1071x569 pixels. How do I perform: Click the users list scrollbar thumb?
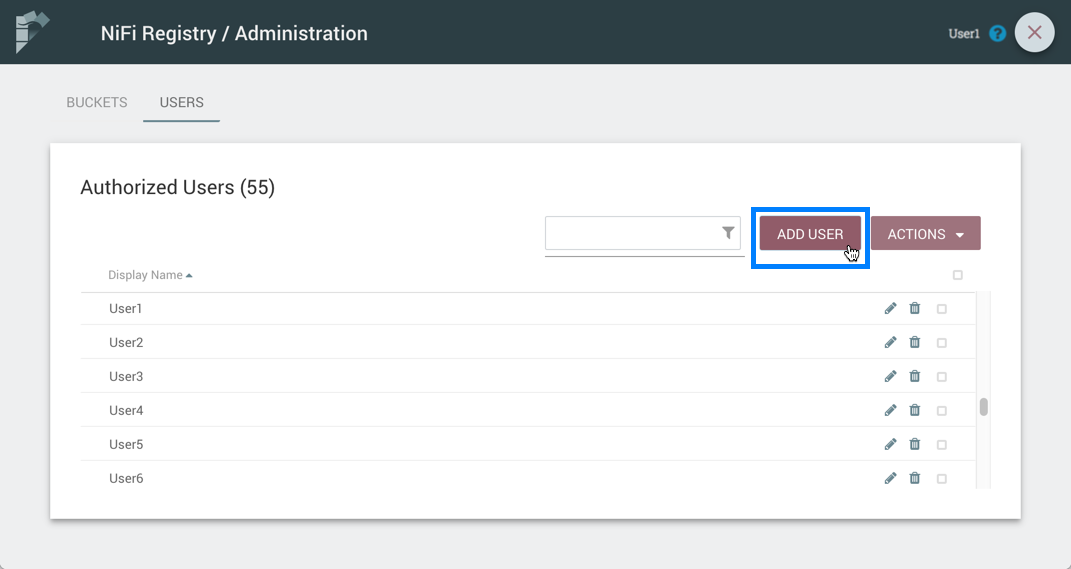[983, 406]
